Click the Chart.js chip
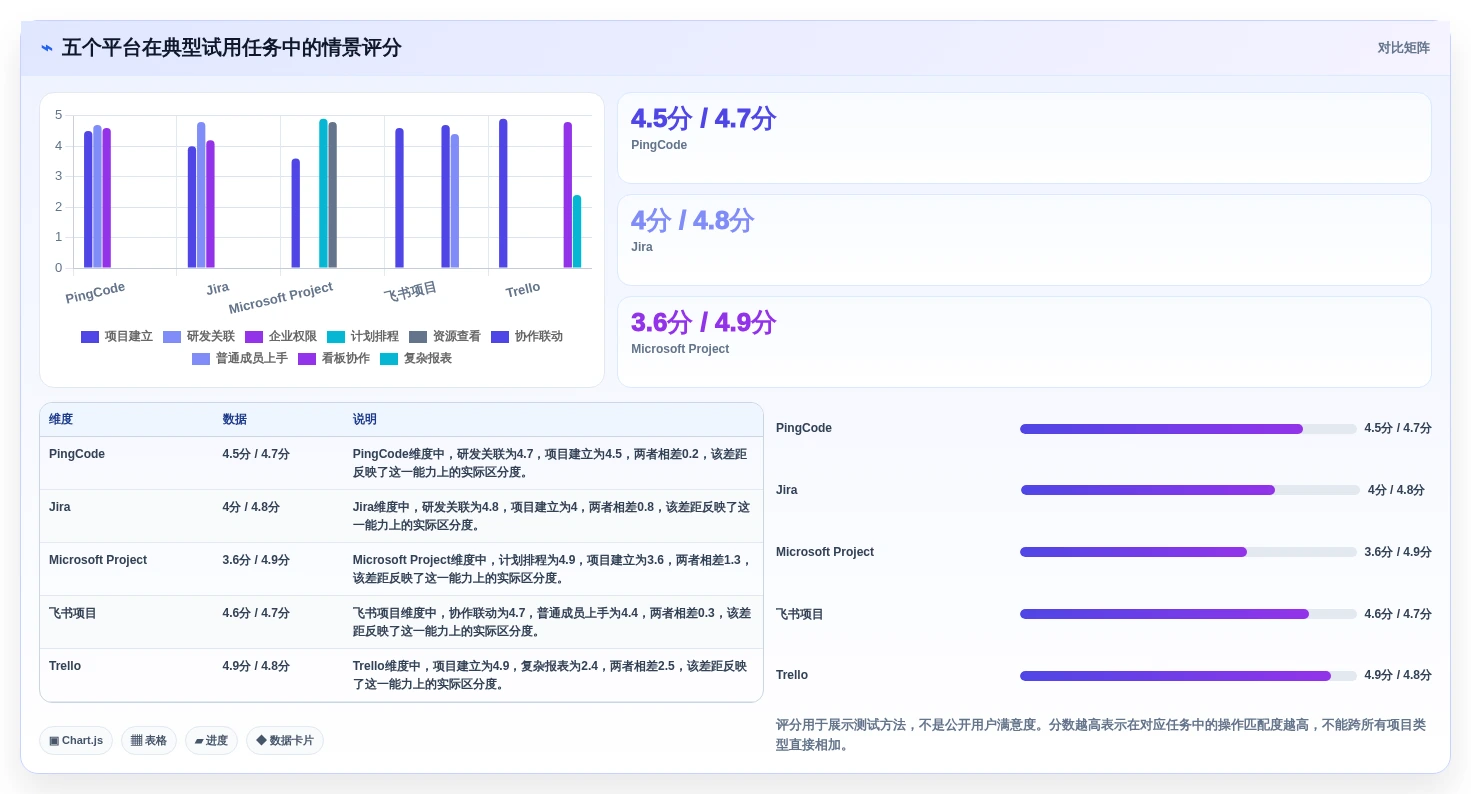 point(76,741)
